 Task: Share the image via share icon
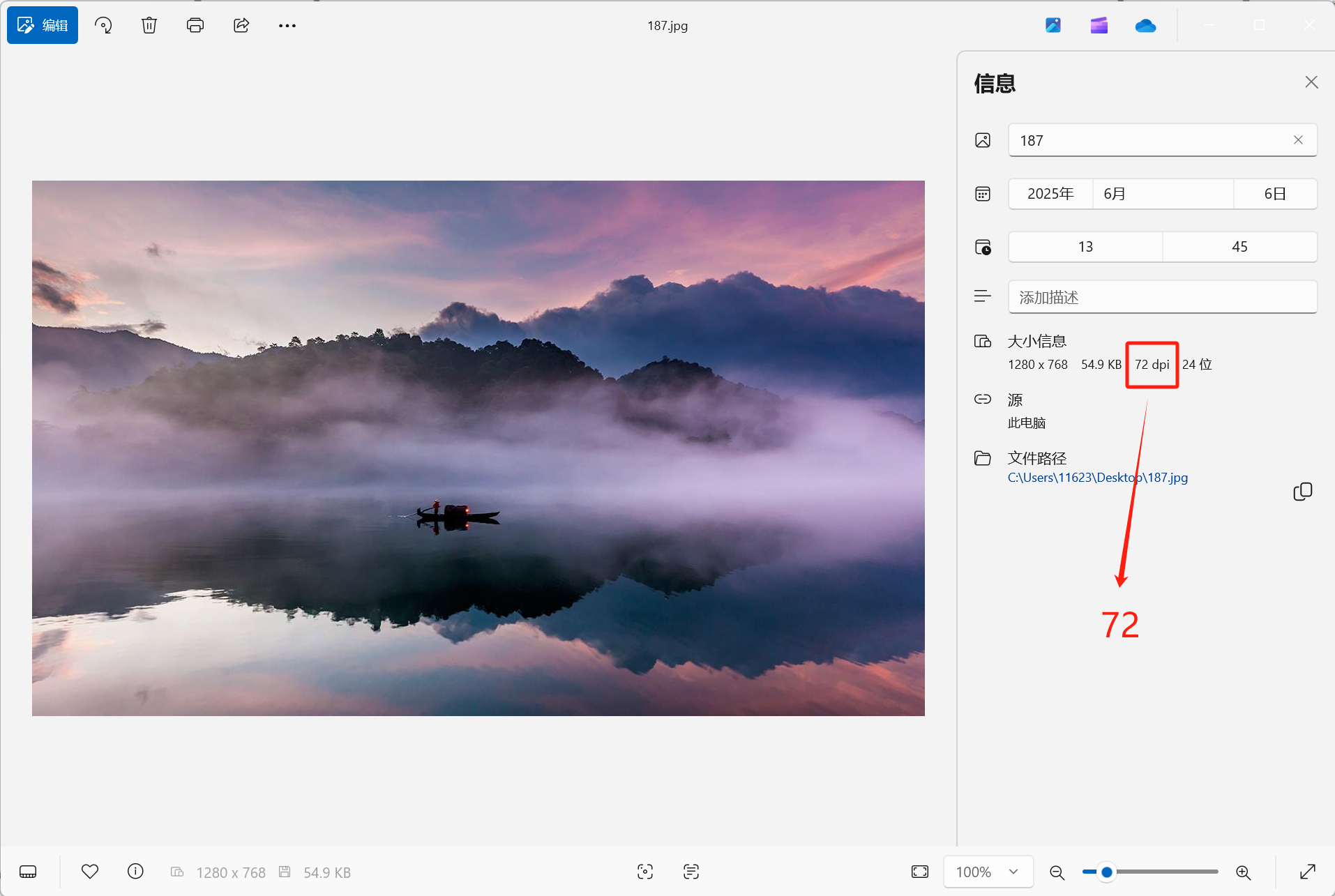(x=241, y=26)
